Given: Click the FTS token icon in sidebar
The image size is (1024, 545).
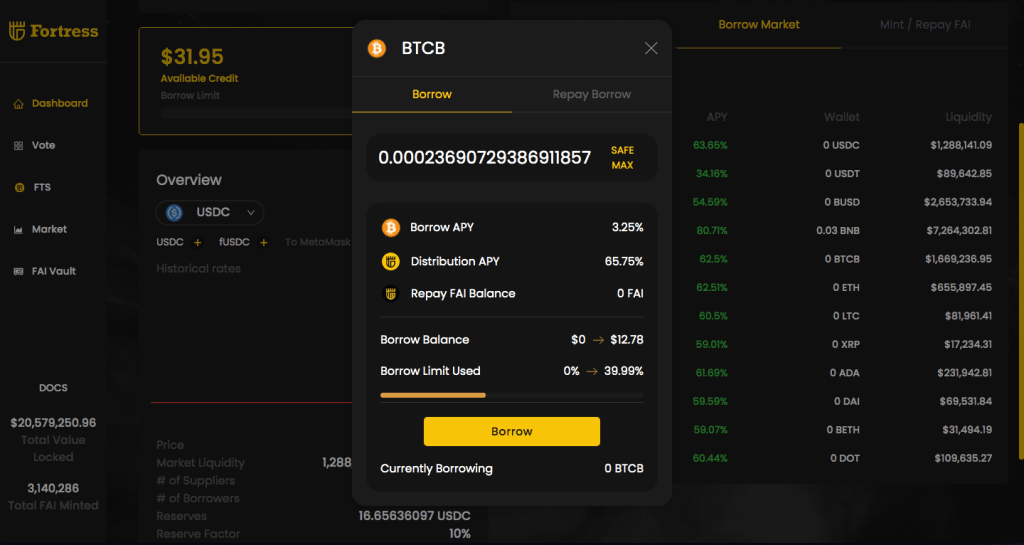Looking at the screenshot, I should (19, 187).
